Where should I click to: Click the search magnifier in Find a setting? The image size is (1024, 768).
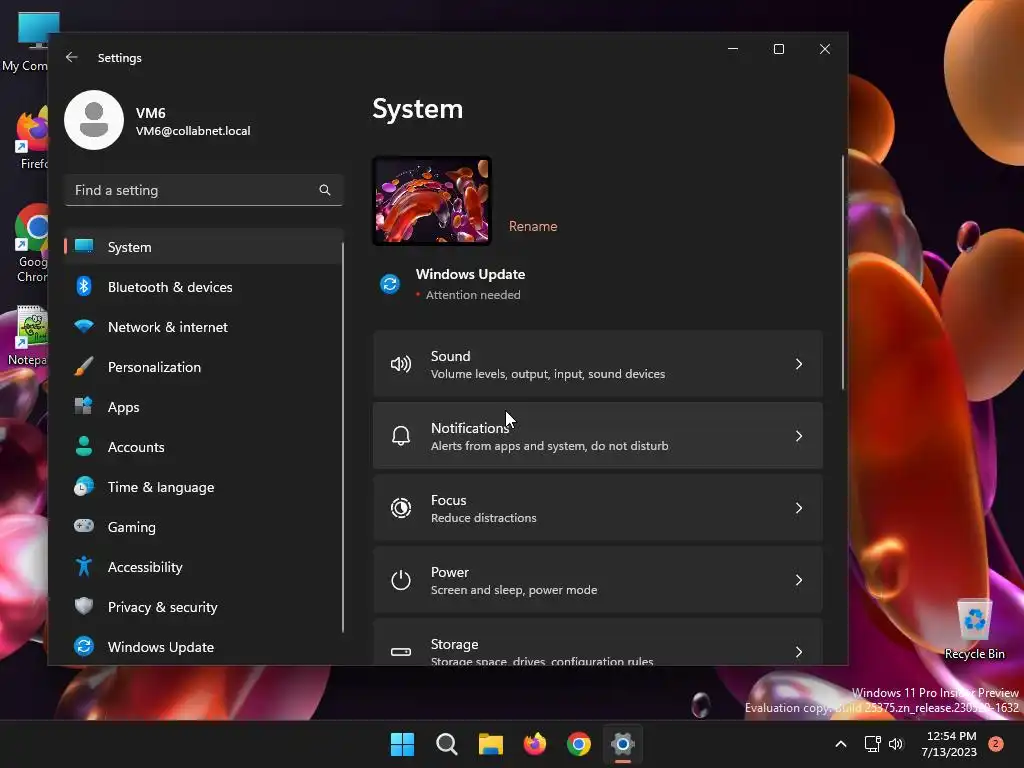[x=325, y=190]
